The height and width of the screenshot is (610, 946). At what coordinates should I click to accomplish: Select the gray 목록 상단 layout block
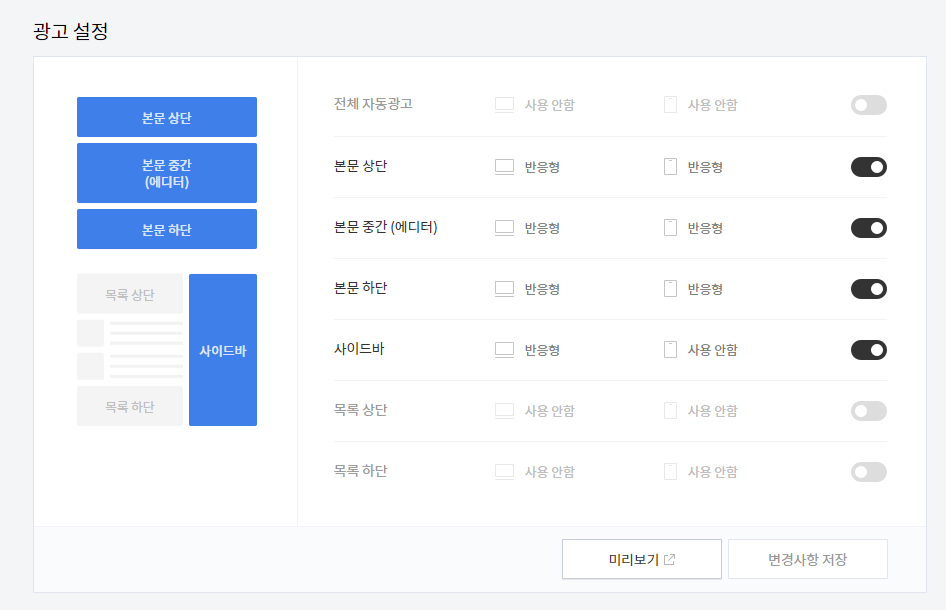click(x=130, y=294)
